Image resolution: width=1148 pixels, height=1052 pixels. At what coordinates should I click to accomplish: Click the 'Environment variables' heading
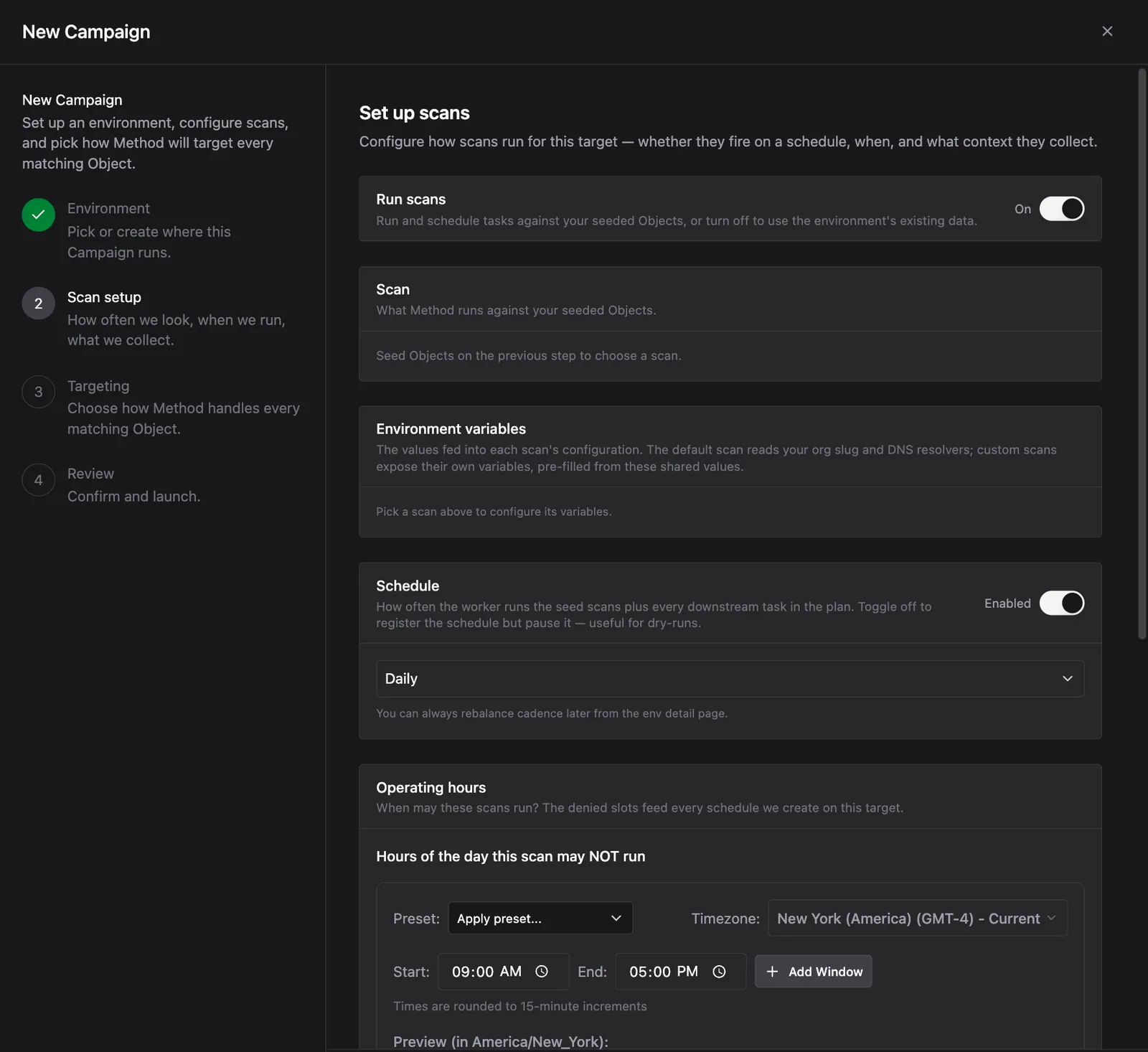(451, 428)
